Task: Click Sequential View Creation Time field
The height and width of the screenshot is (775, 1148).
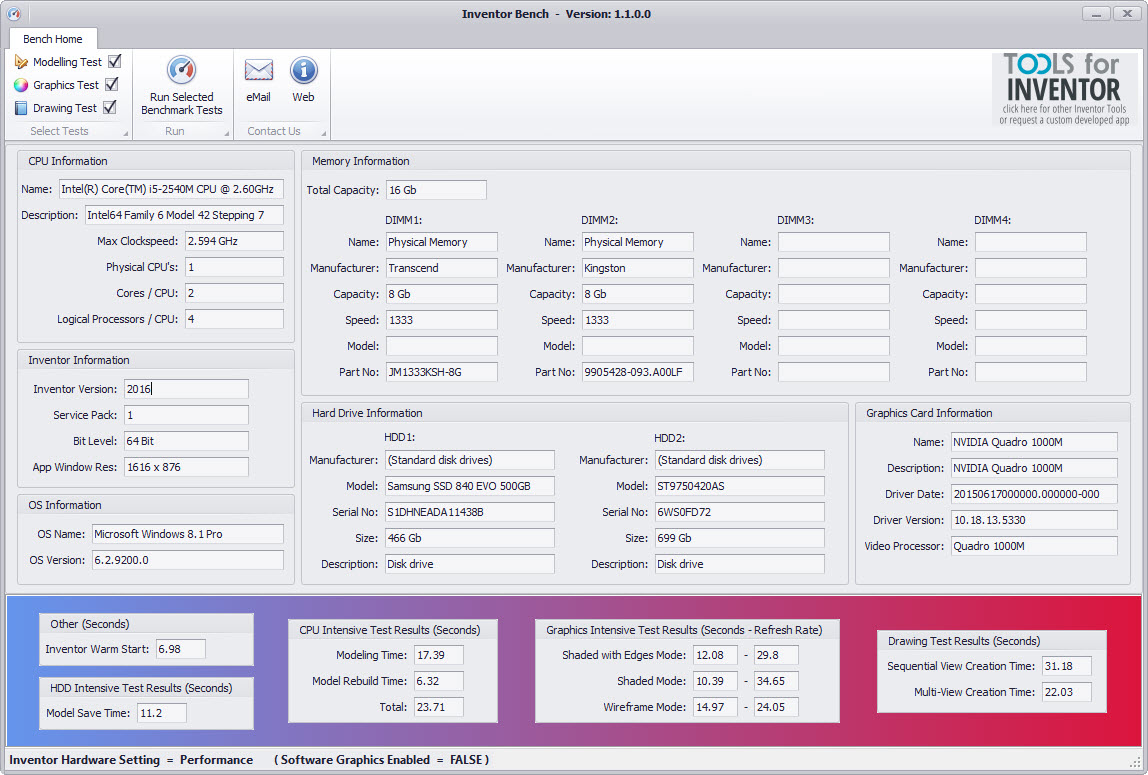Action: click(1067, 666)
